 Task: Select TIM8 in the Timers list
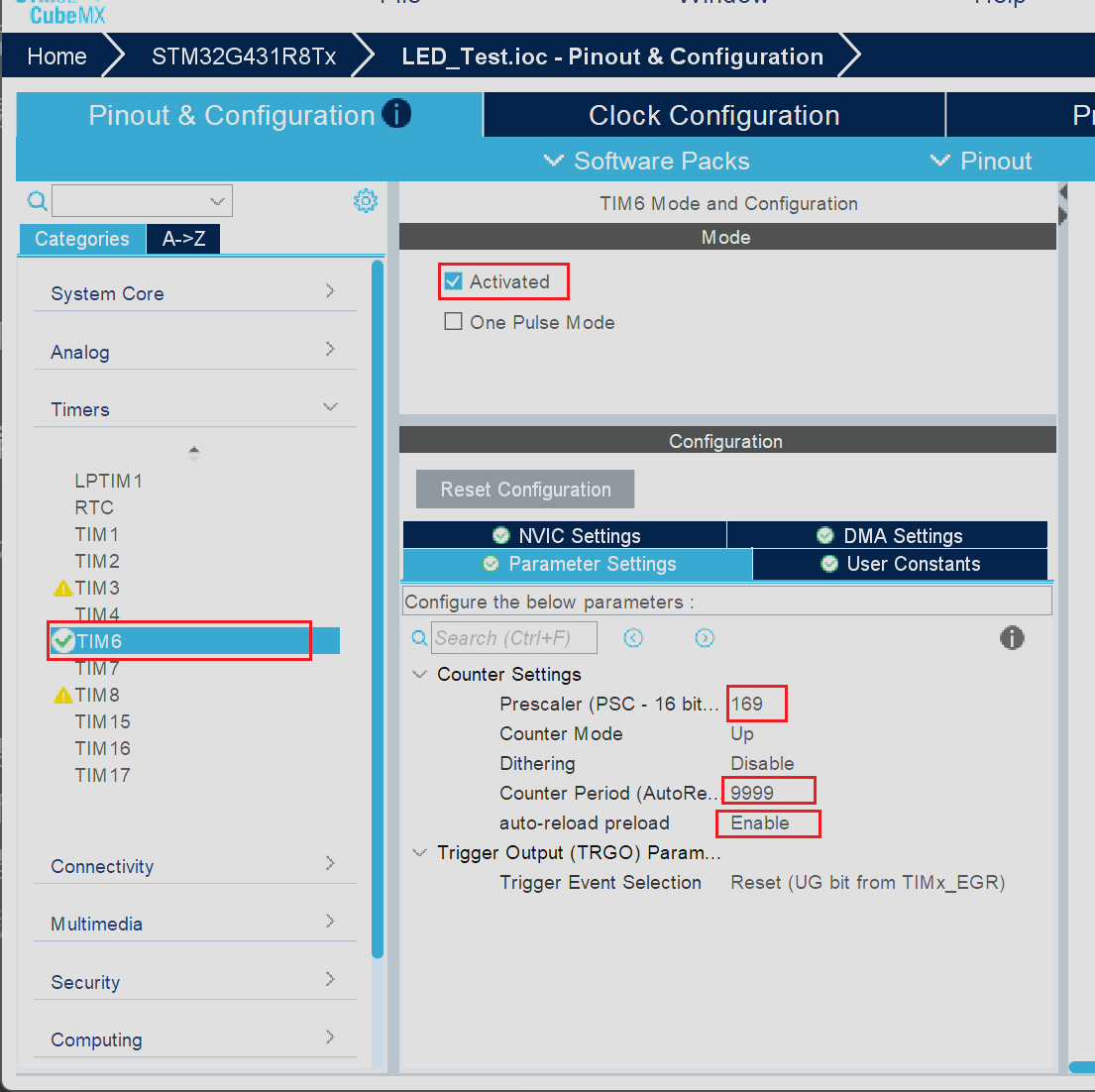[97, 695]
